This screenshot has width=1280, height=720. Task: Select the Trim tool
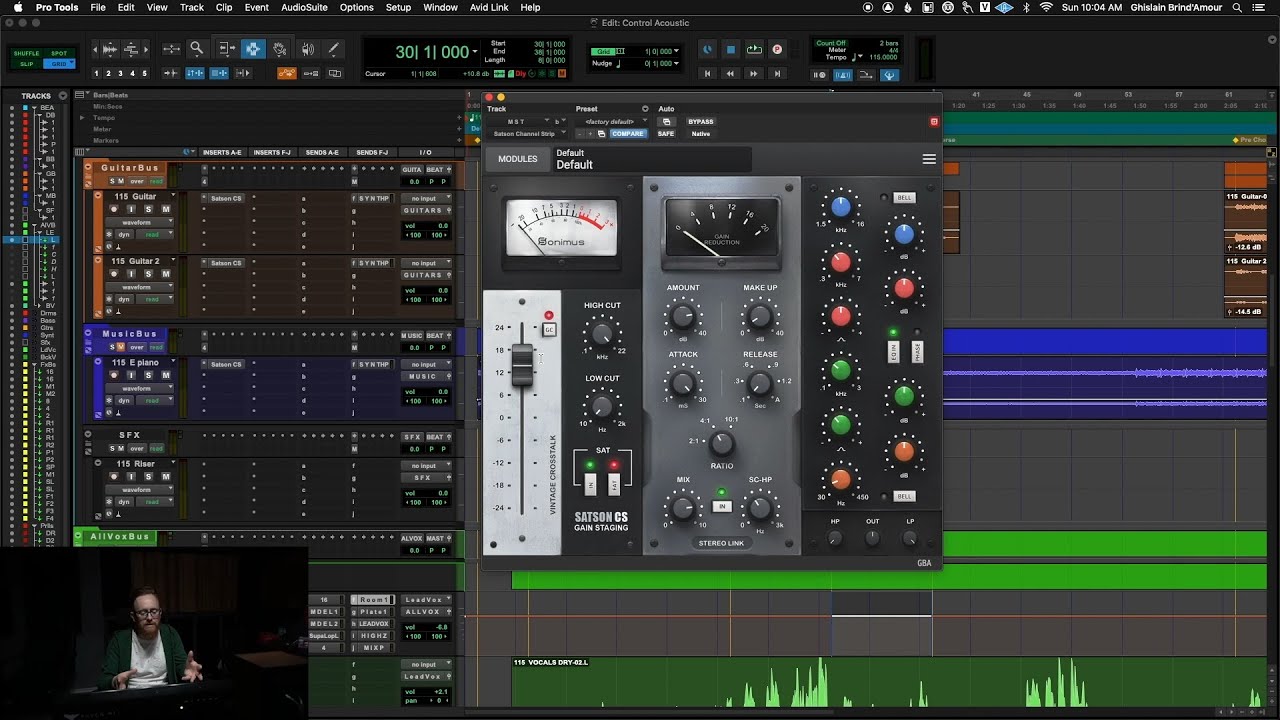tap(226, 48)
